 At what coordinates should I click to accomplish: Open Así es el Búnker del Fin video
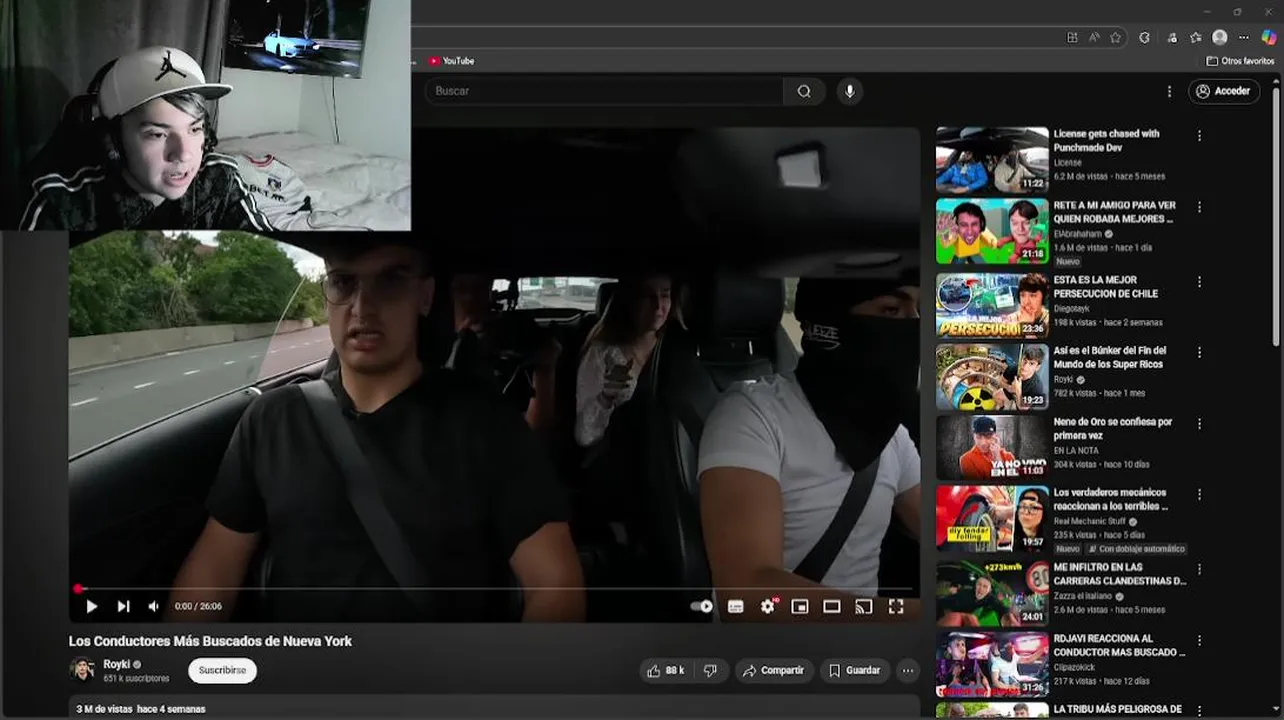(x=1109, y=357)
